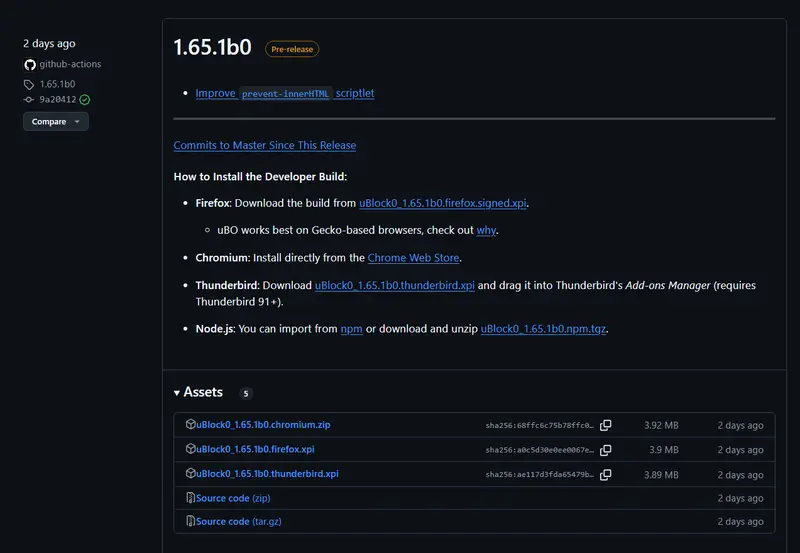Viewport: 800px width, 553px height.
Task: Click the commit icon beside 9a20412
Action: pos(29,99)
